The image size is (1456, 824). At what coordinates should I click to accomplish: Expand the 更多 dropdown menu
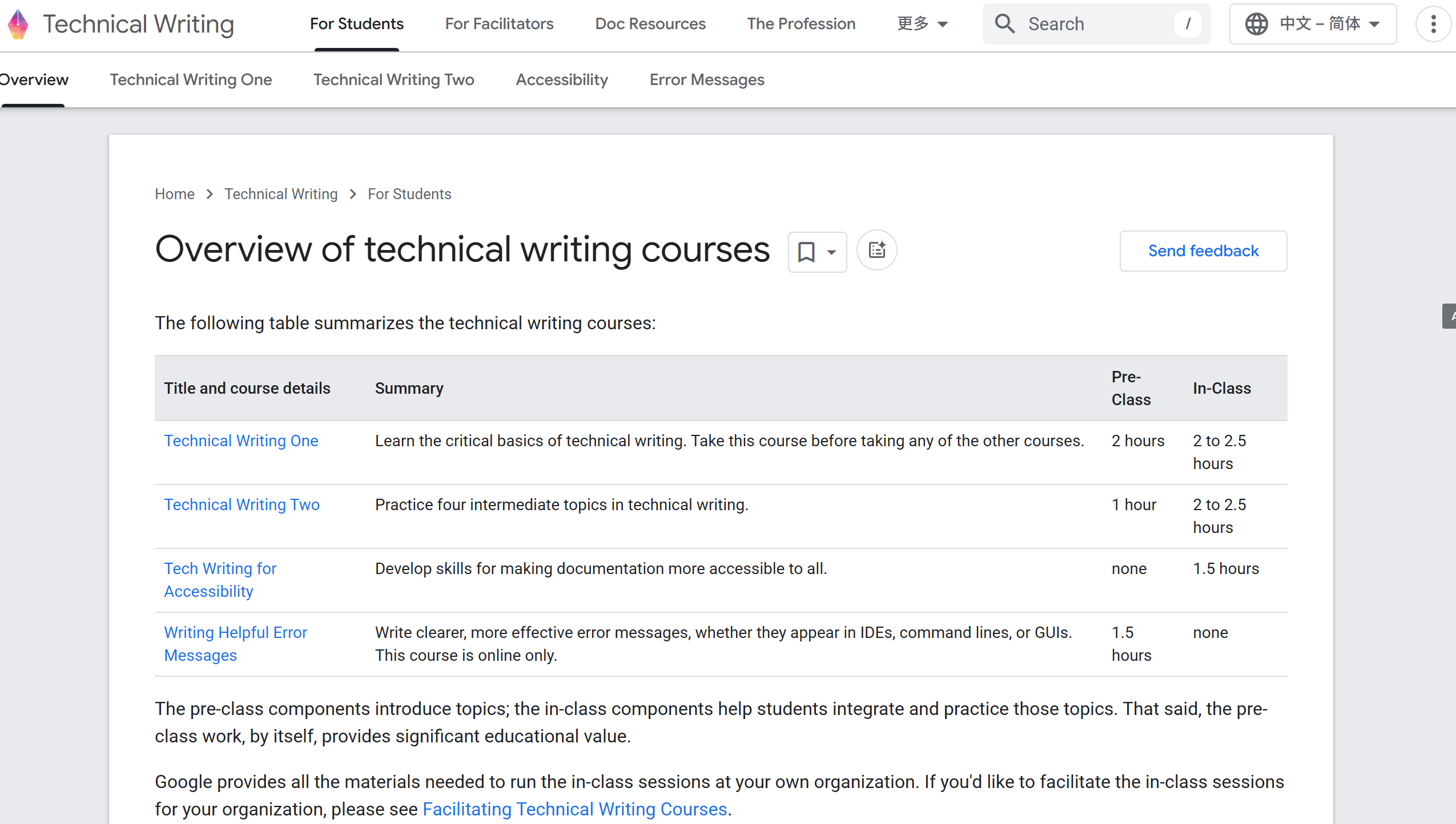pyautogui.click(x=923, y=24)
